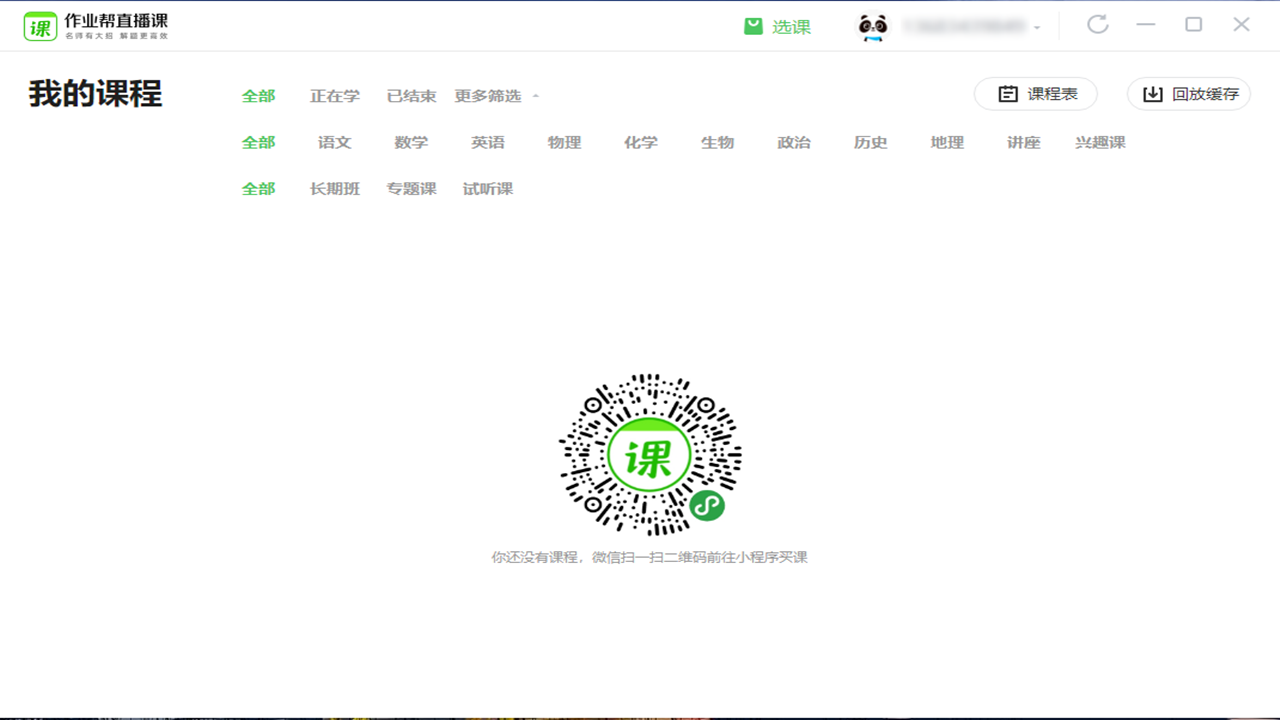1280x720 pixels.
Task: Select the 数学 subject filter
Action: (x=409, y=142)
